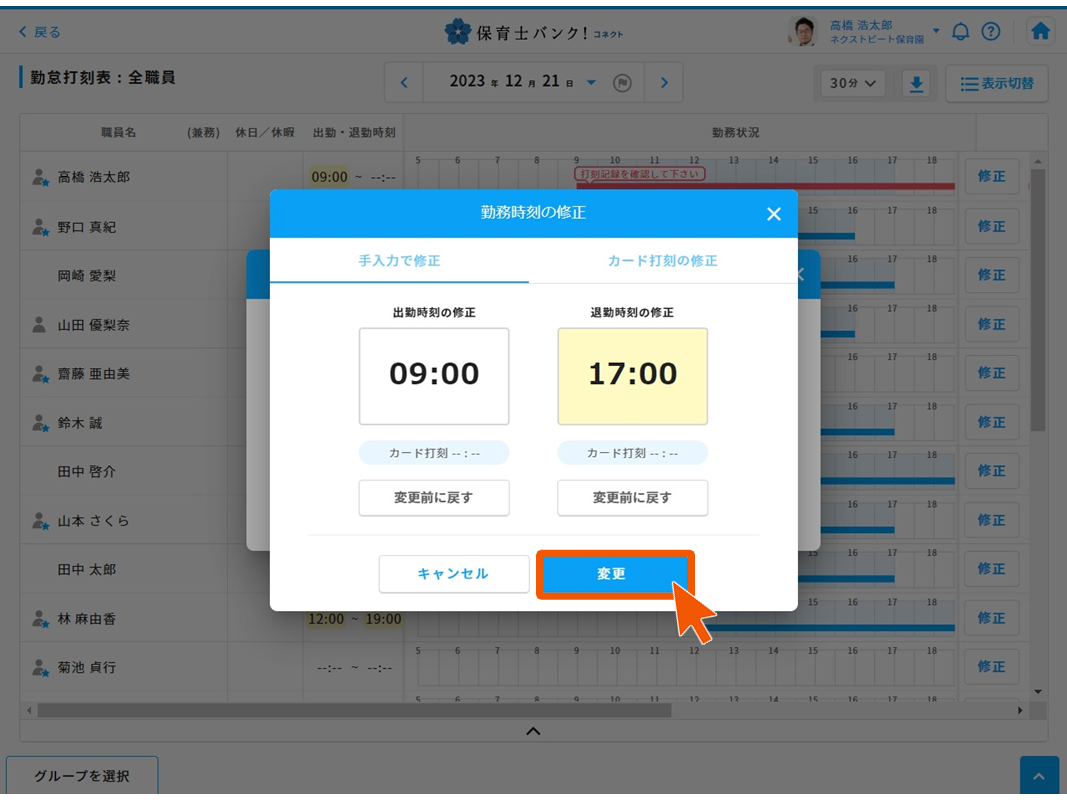Expand the bottom panel chevron

533,731
